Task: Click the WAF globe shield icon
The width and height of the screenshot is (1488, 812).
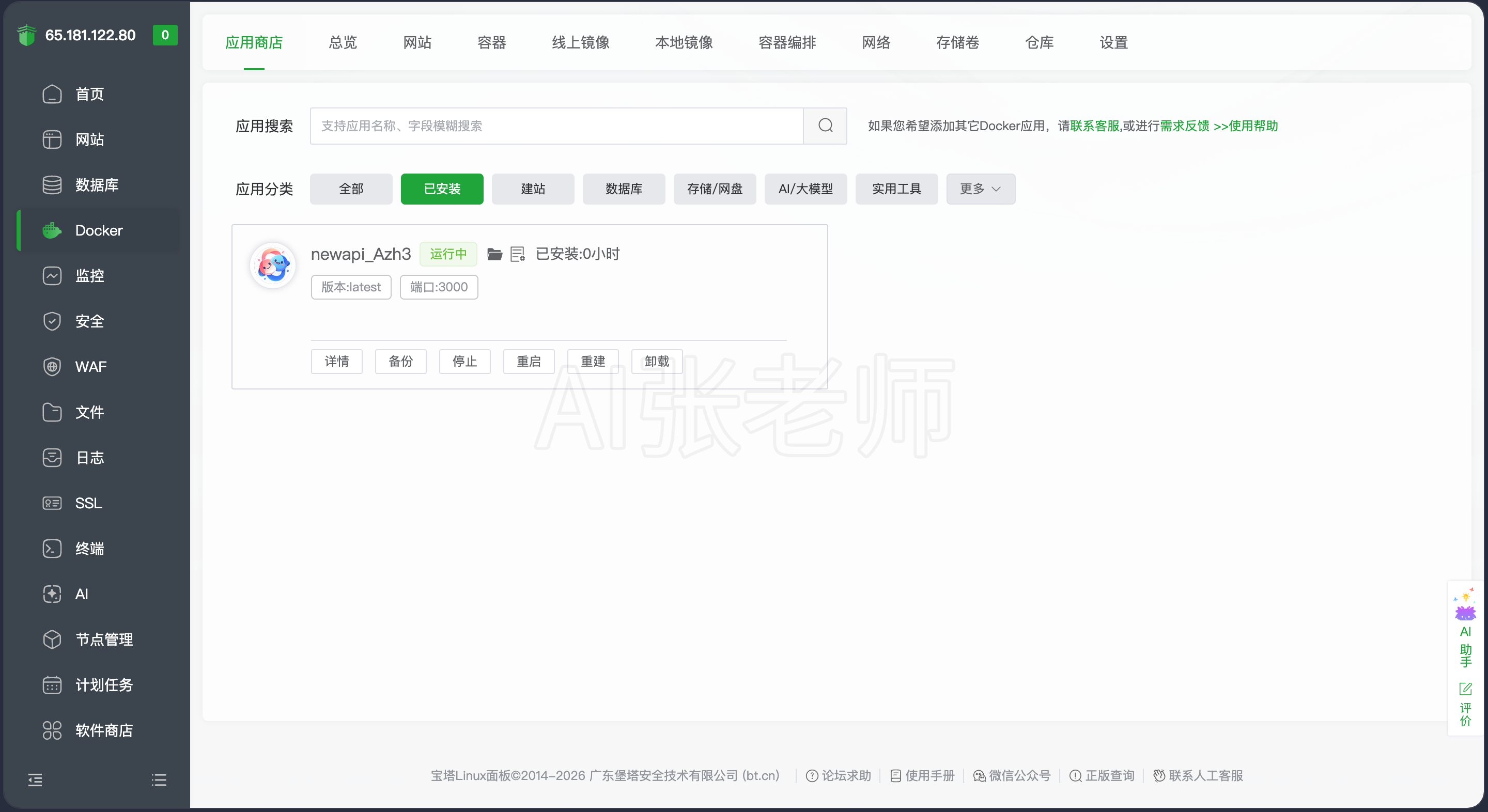Action: [x=52, y=367]
